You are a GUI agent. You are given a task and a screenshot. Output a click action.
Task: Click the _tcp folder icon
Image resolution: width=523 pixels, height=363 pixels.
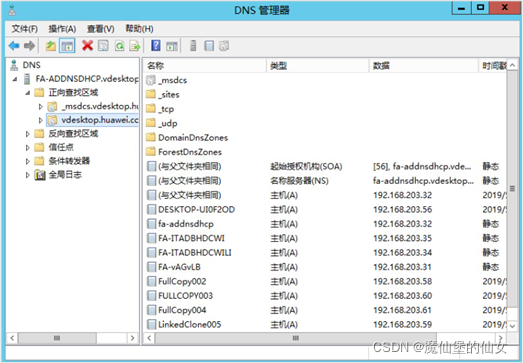[x=151, y=109]
